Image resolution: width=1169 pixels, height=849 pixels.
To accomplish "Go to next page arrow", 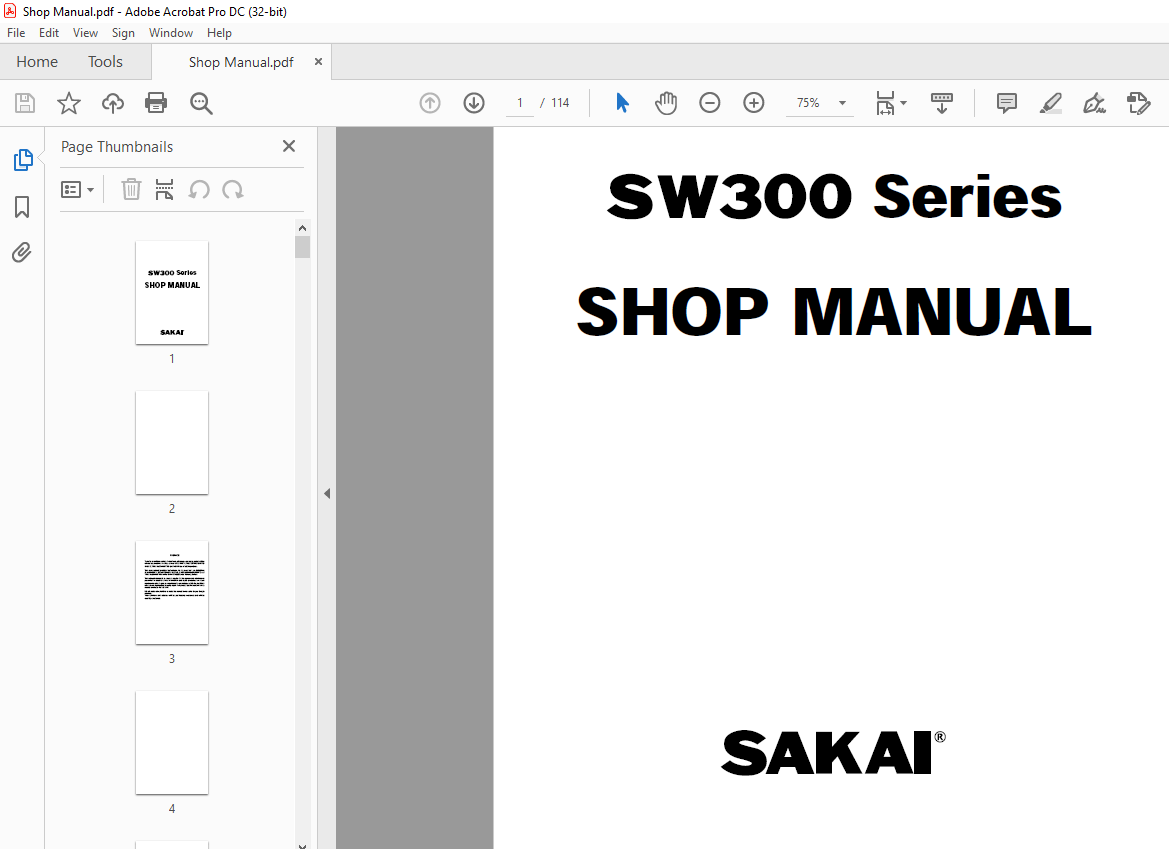I will tap(474, 103).
